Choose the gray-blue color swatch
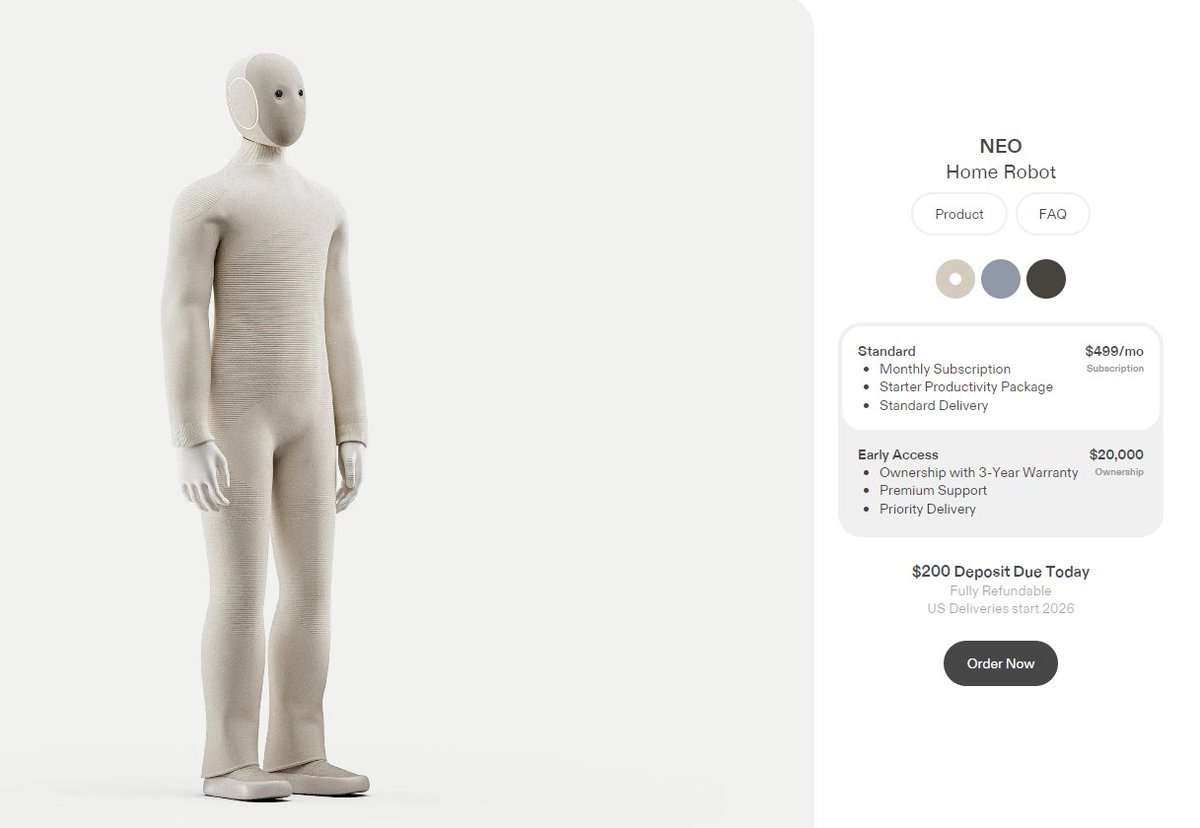Image resolution: width=1200 pixels, height=828 pixels. [1001, 278]
